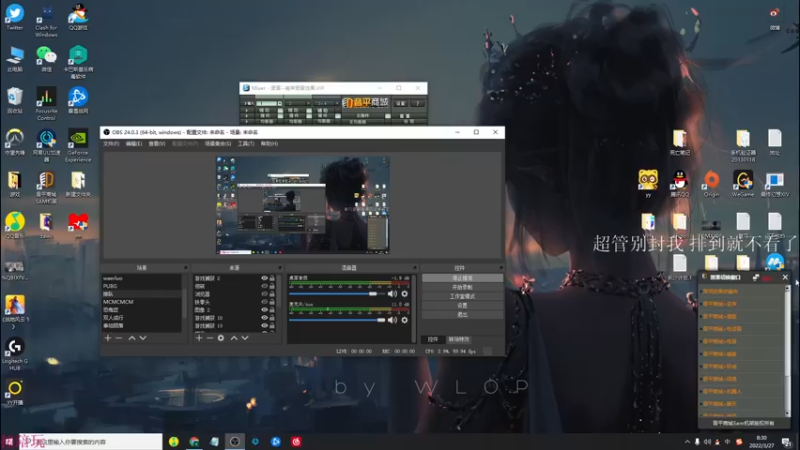Click the 控件 panel dock float icon
This screenshot has height=450, width=800.
pyautogui.click(x=501, y=268)
